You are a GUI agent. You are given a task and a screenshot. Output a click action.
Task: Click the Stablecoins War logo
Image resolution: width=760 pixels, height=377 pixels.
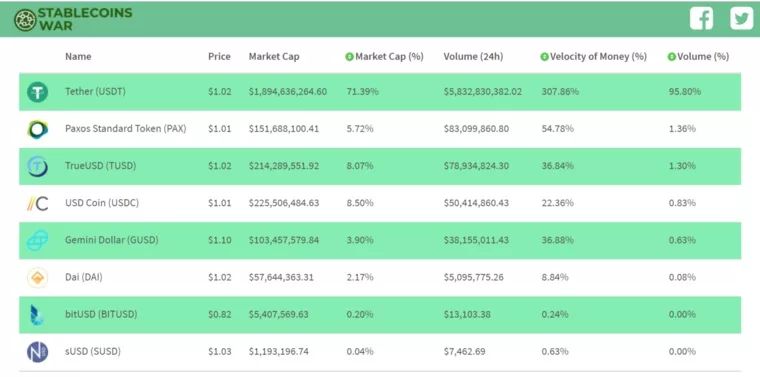pyautogui.click(x=73, y=19)
